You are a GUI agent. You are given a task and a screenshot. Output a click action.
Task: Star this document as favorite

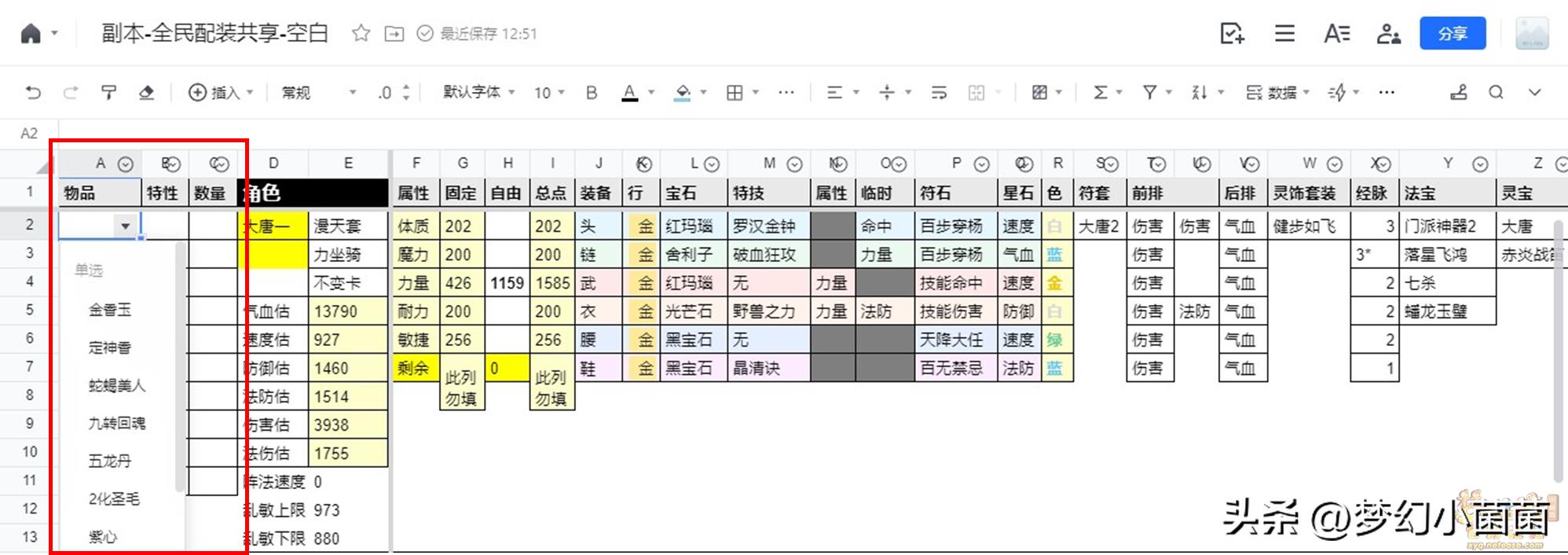pyautogui.click(x=361, y=33)
